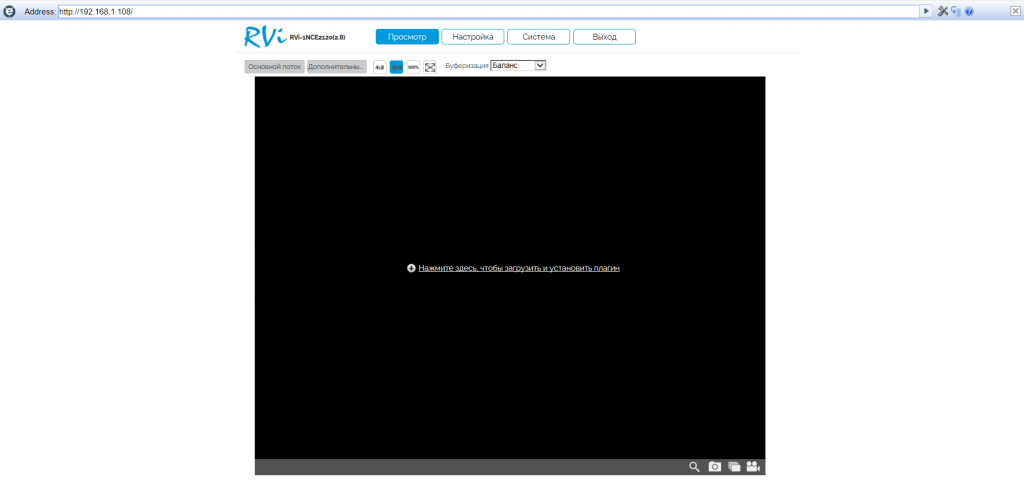The width and height of the screenshot is (1024, 480).
Task: Click the link to download and install plugin
Action: [x=519, y=269]
